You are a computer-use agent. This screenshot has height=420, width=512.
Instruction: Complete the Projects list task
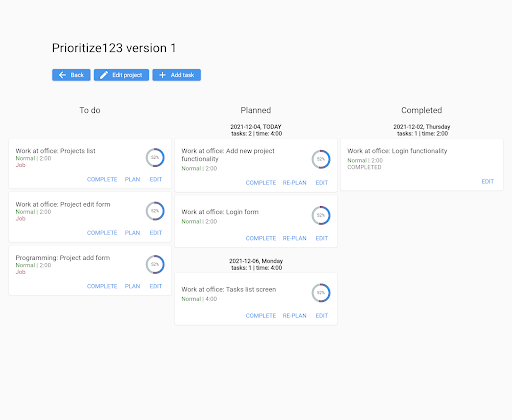pyautogui.click(x=102, y=179)
